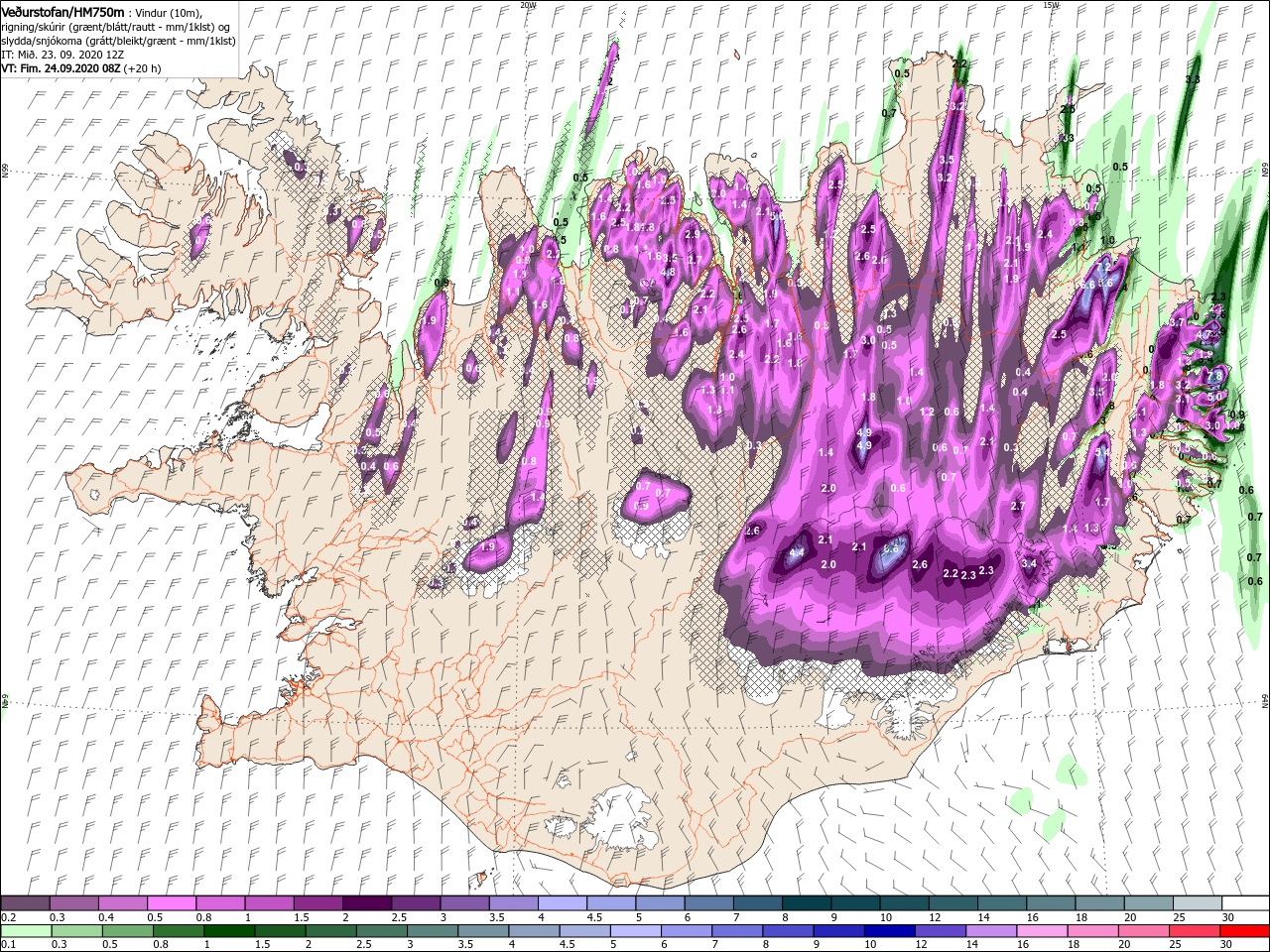Pick the rain scale 0.1 pale green swatch
Screen dimensions: 1270x952
(x=26, y=931)
